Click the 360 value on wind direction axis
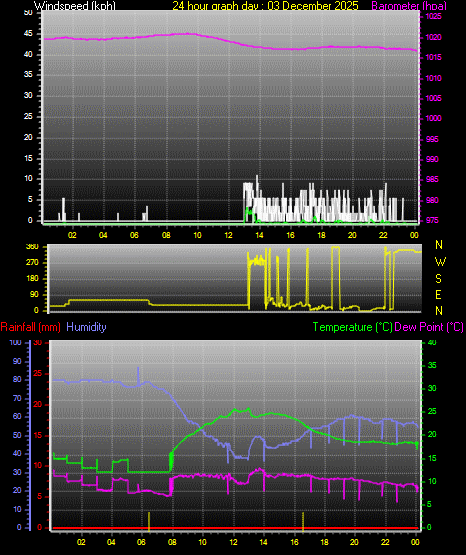The height and width of the screenshot is (555, 466). [32, 247]
